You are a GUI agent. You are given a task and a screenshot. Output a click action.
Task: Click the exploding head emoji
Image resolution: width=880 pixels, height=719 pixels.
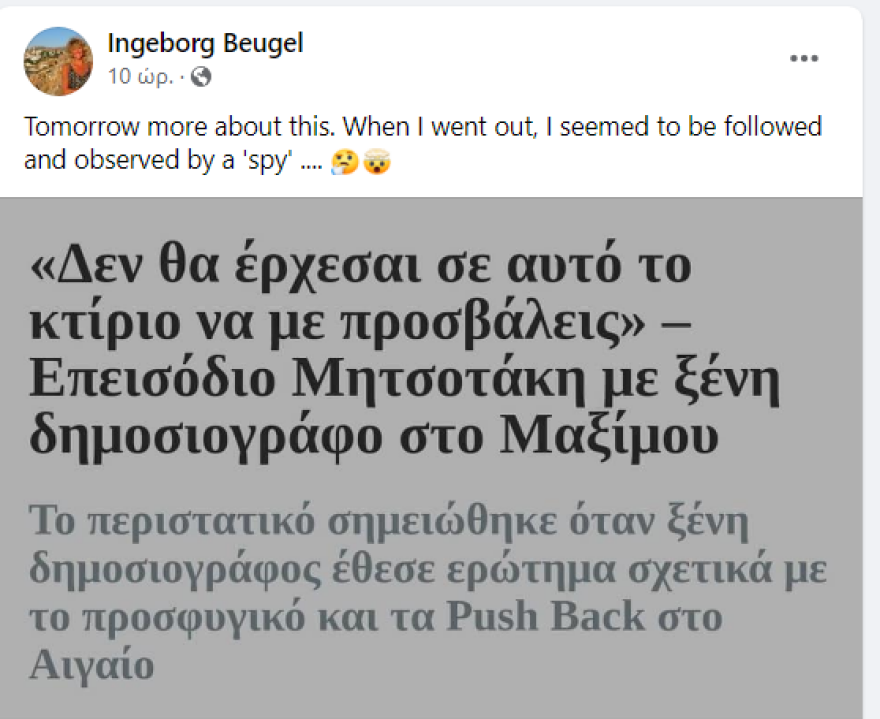(x=378, y=161)
